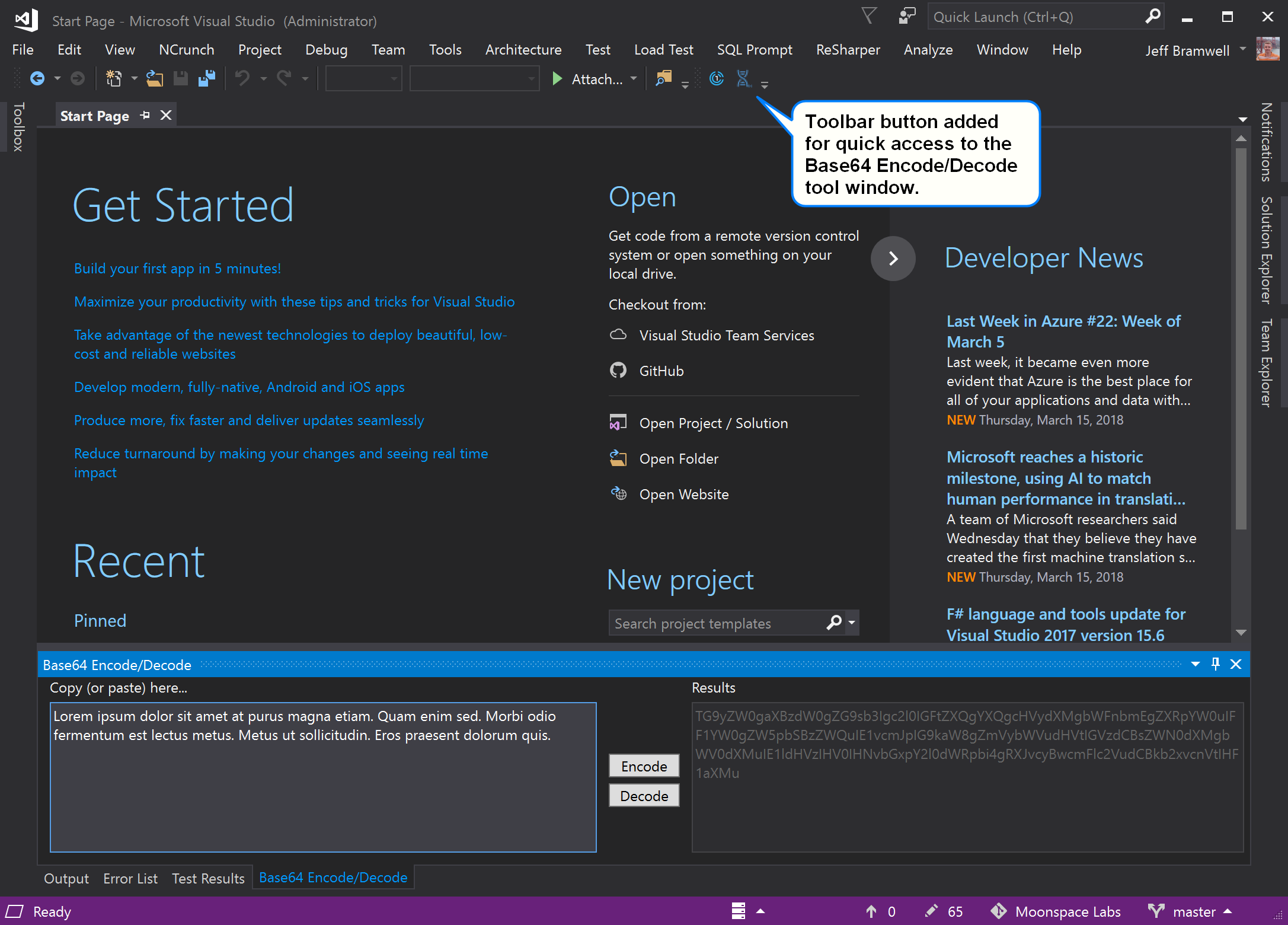Click the Navigate Backward arrow icon
Image resolution: width=1288 pixels, height=925 pixels.
tap(38, 78)
